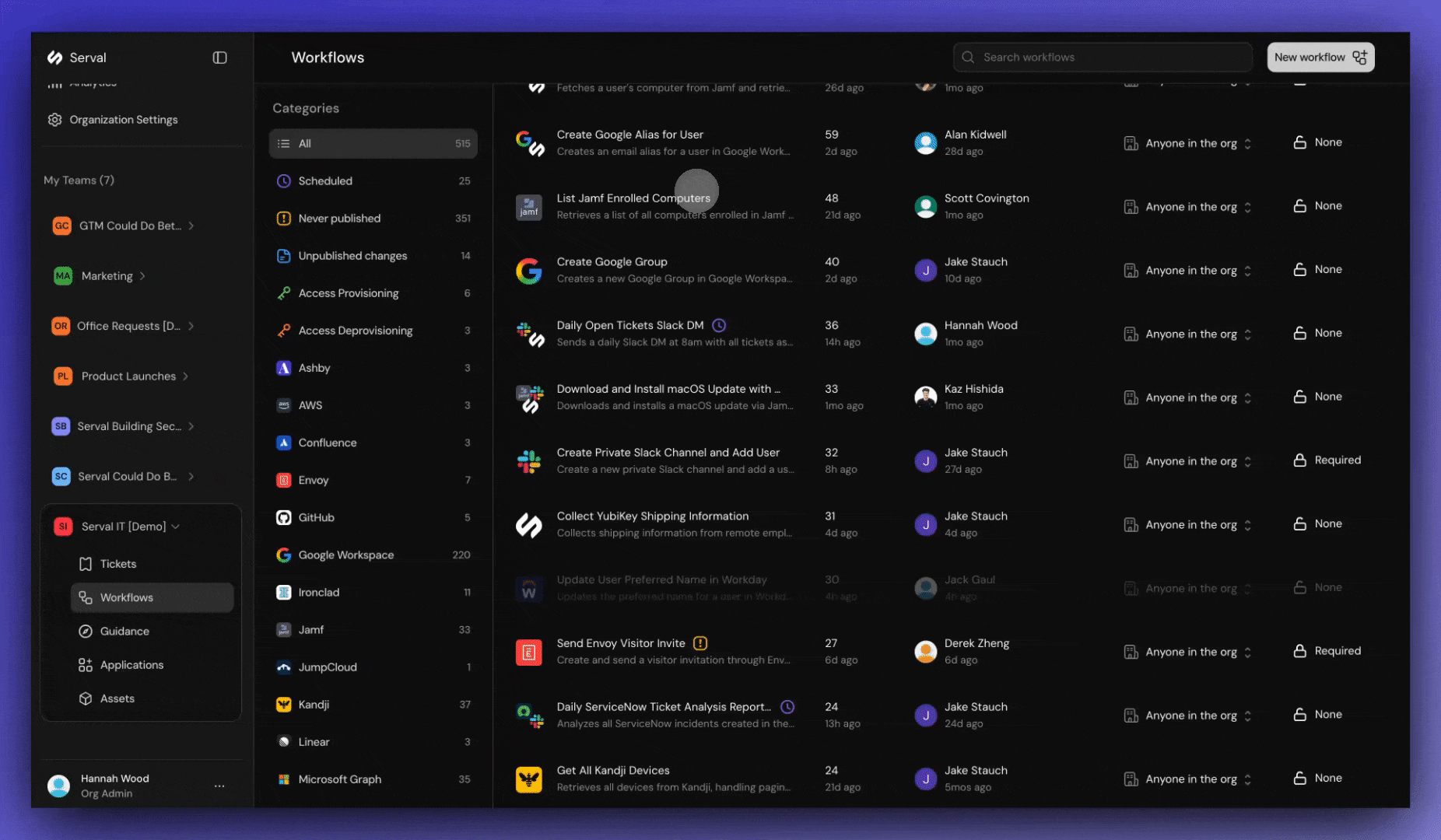Click the Google Workspace category icon

coord(283,555)
